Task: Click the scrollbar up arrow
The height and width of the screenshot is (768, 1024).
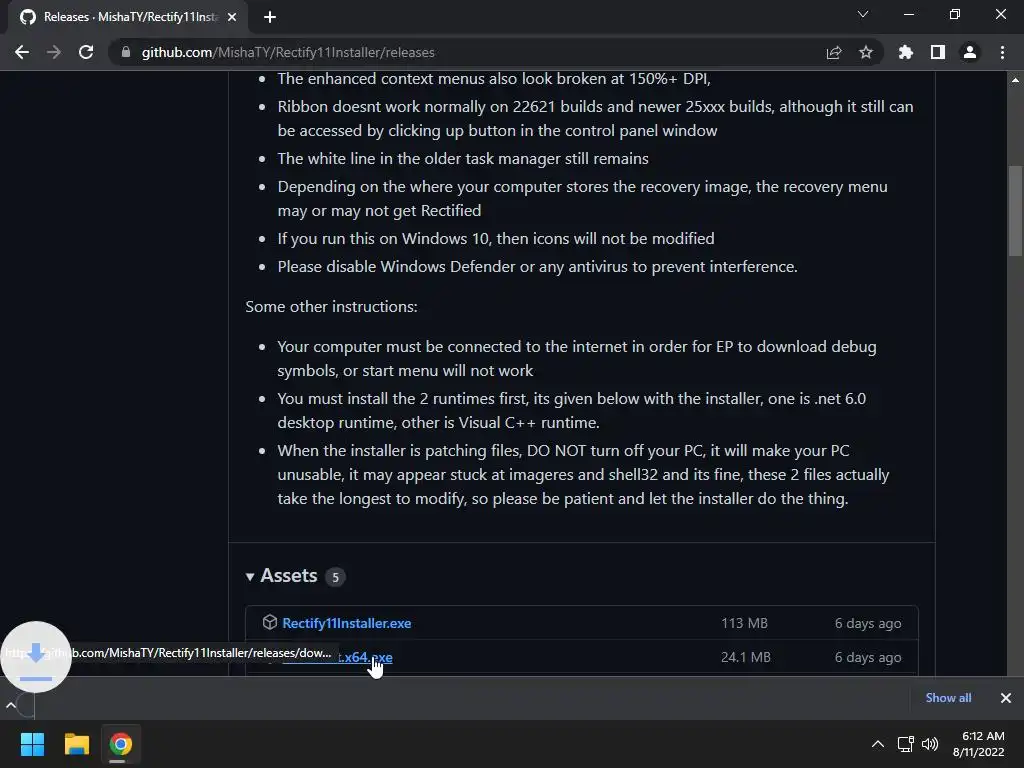Action: [1015, 80]
